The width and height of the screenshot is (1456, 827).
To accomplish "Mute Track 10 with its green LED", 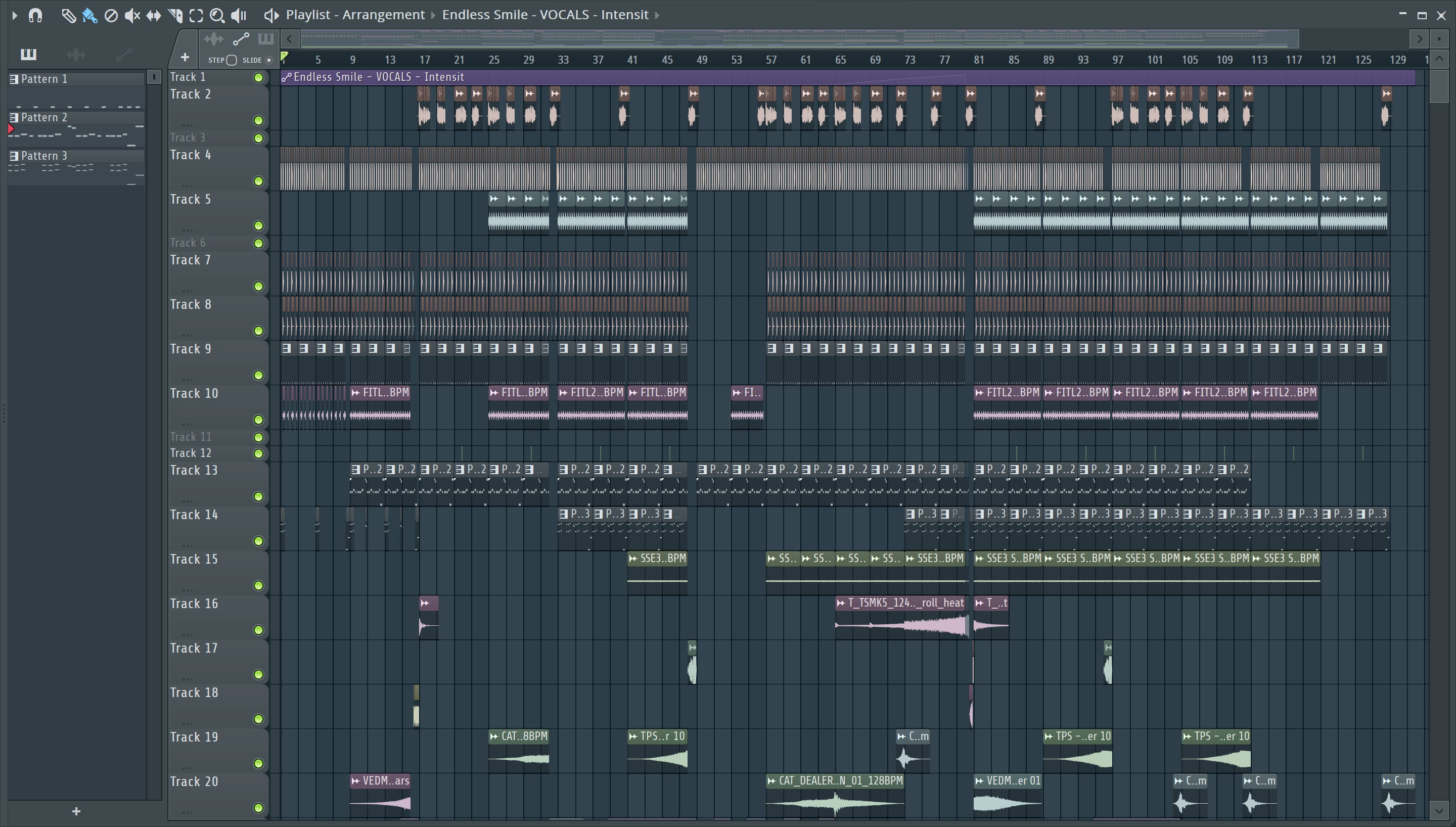I will pyautogui.click(x=258, y=420).
